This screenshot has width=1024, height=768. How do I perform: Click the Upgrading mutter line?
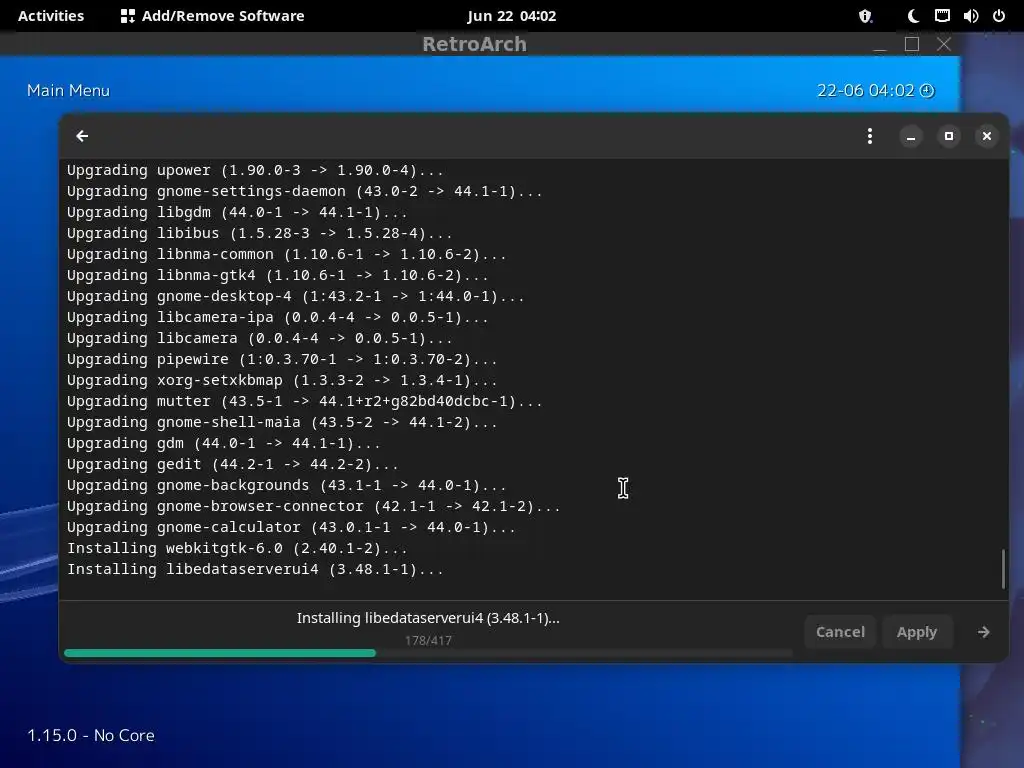(x=304, y=401)
